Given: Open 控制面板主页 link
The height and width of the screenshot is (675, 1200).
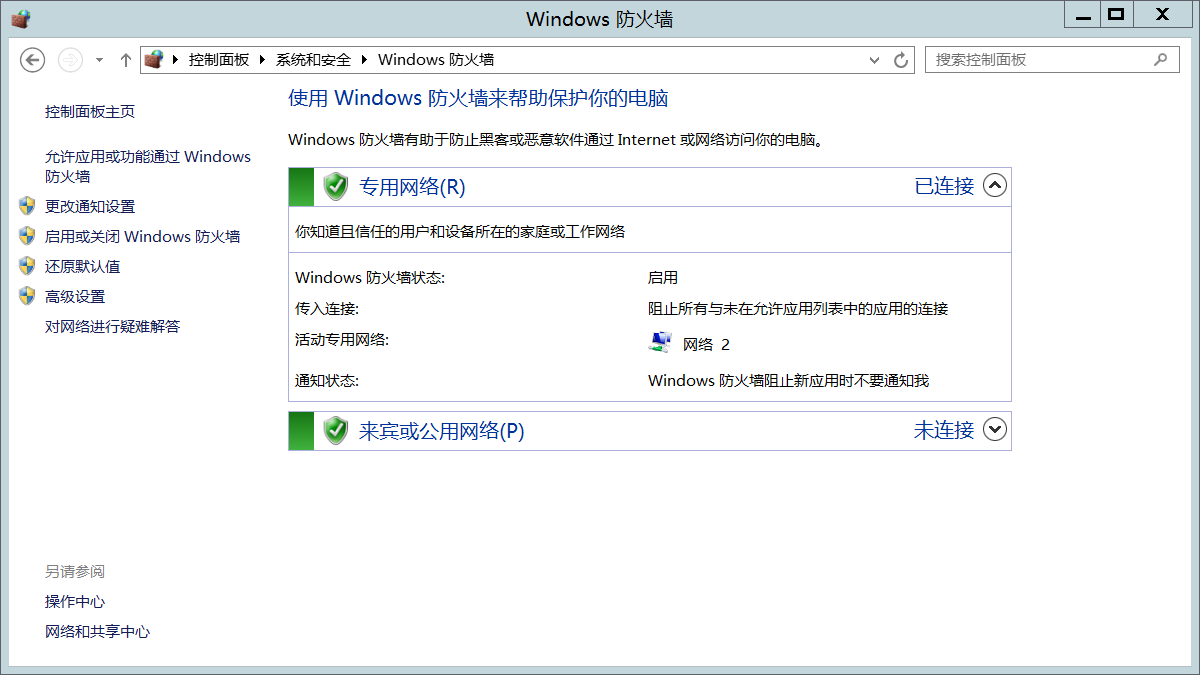Looking at the screenshot, I should (90, 112).
